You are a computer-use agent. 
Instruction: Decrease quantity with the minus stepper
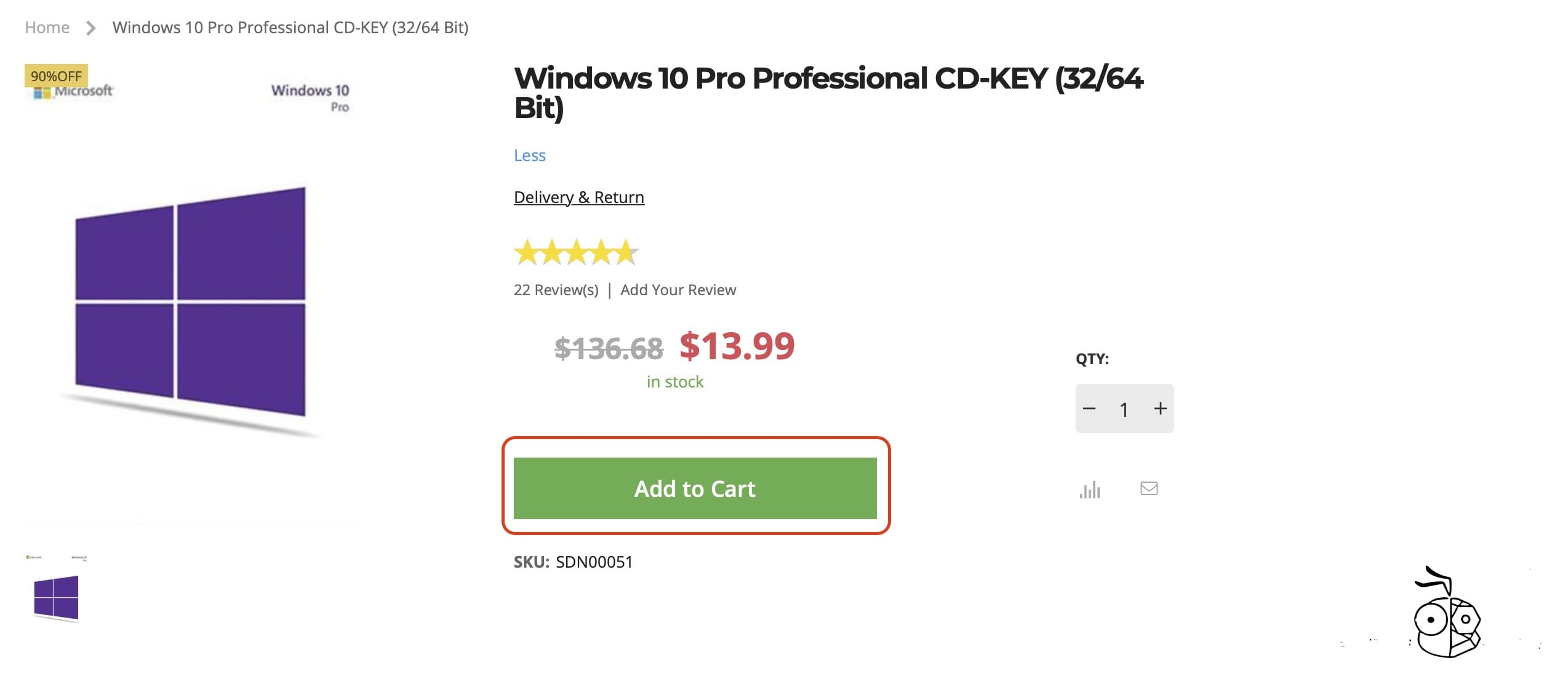coord(1089,408)
